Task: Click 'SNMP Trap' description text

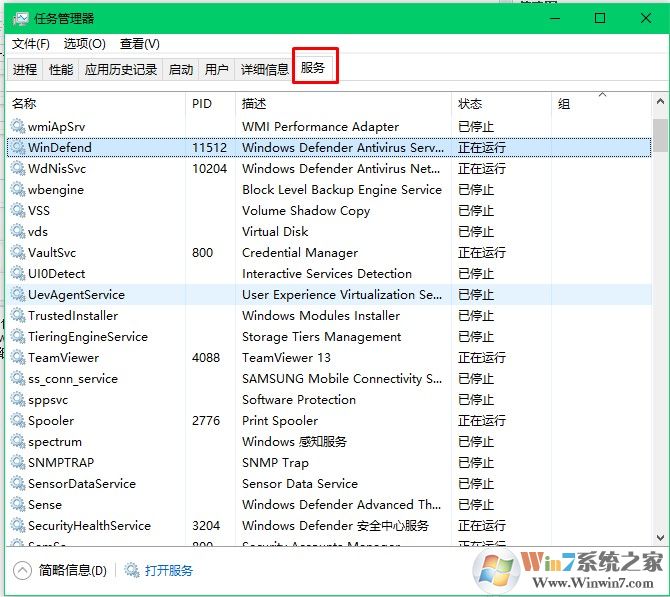Action: (275, 462)
